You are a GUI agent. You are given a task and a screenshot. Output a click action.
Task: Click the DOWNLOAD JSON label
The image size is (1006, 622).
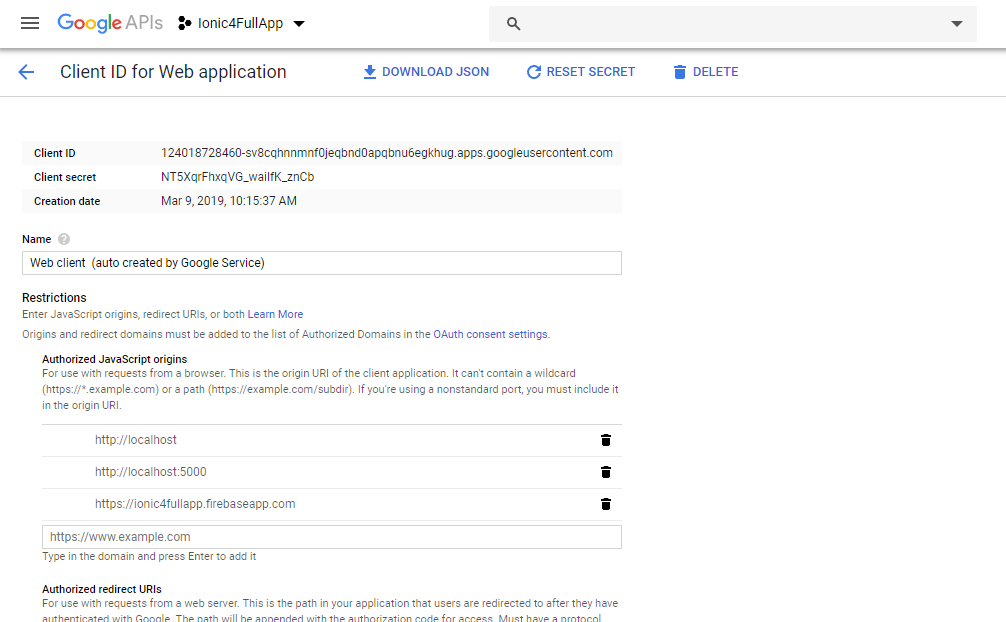click(436, 72)
